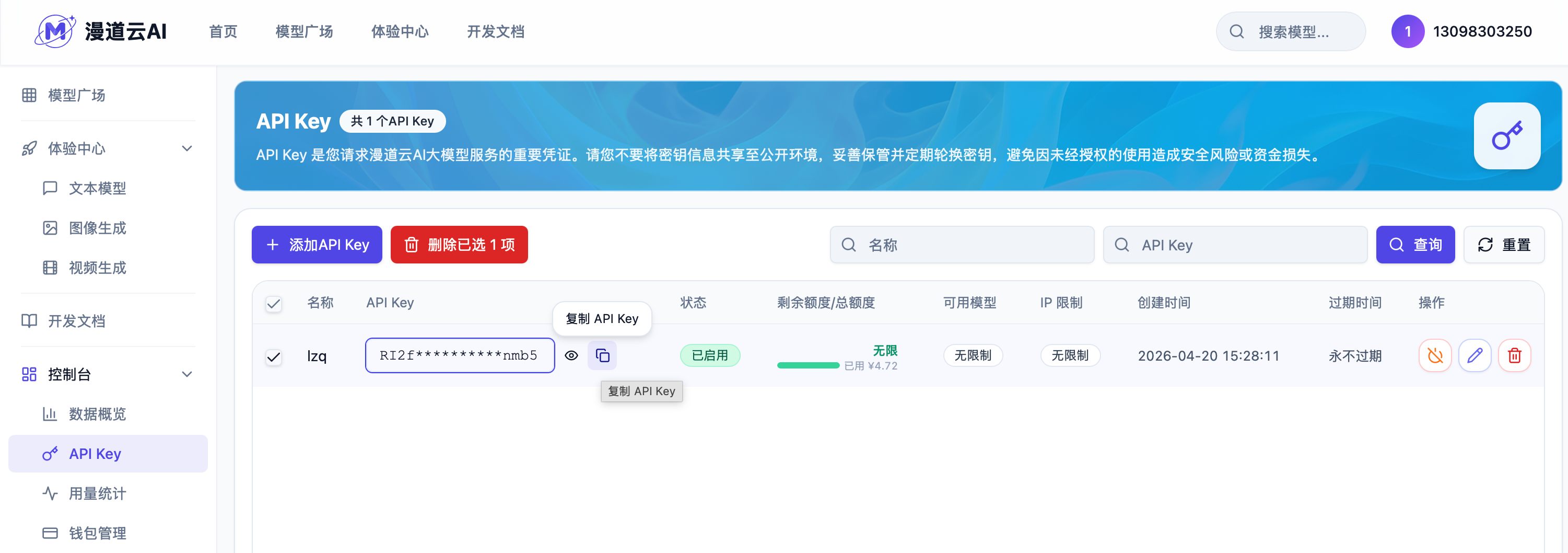Image resolution: width=1568 pixels, height=553 pixels.
Task: Click the large key icon in banner
Action: click(x=1506, y=135)
